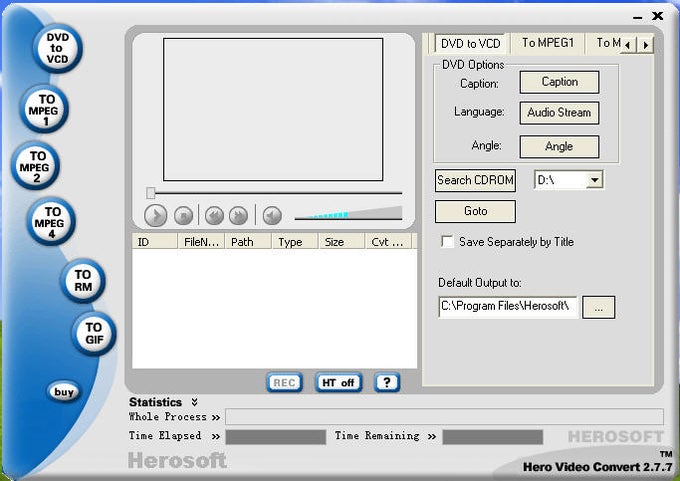Sort by the ID column header

coord(155,242)
